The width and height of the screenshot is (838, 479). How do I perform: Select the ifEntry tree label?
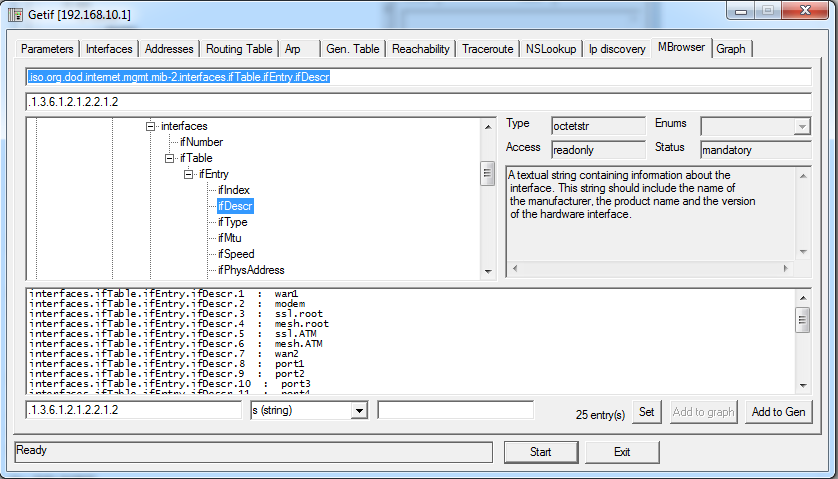click(x=214, y=174)
